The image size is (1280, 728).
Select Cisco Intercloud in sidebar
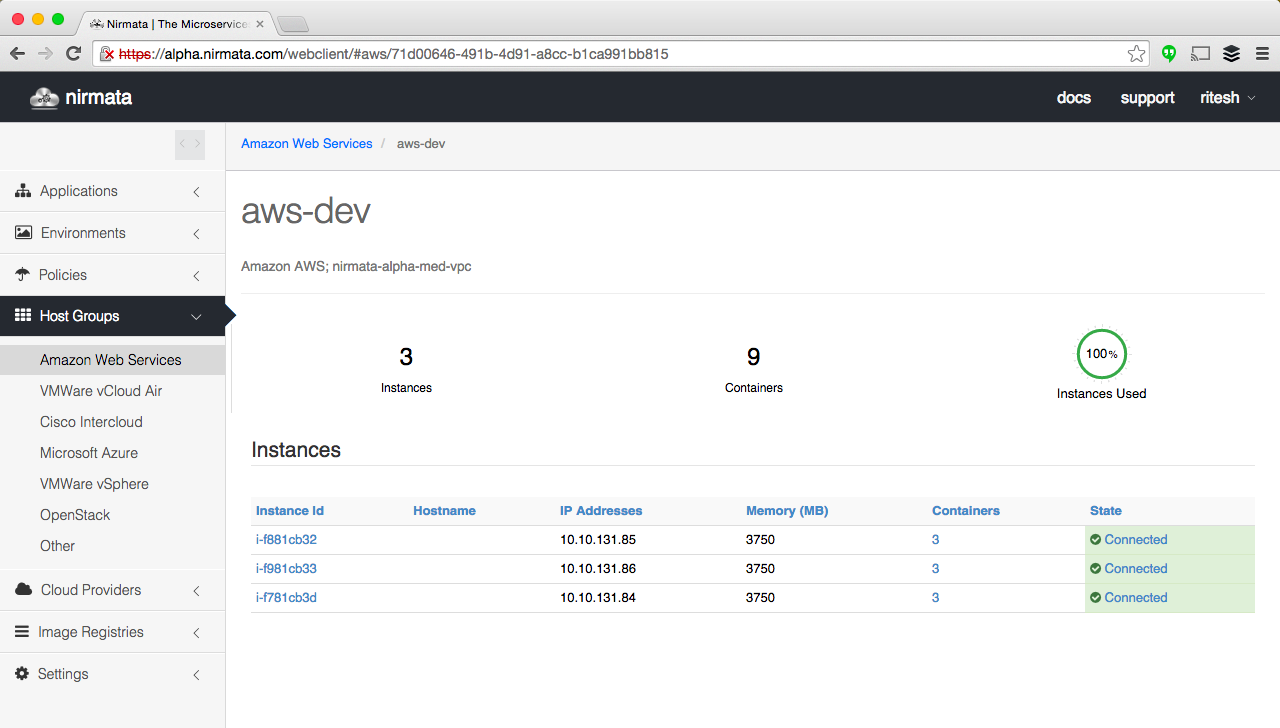click(91, 422)
